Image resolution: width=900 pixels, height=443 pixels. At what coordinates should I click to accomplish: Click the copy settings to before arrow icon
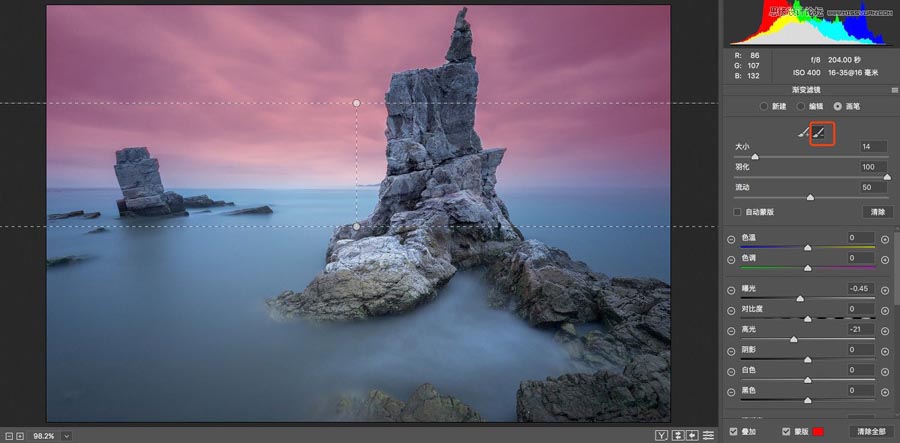692,436
